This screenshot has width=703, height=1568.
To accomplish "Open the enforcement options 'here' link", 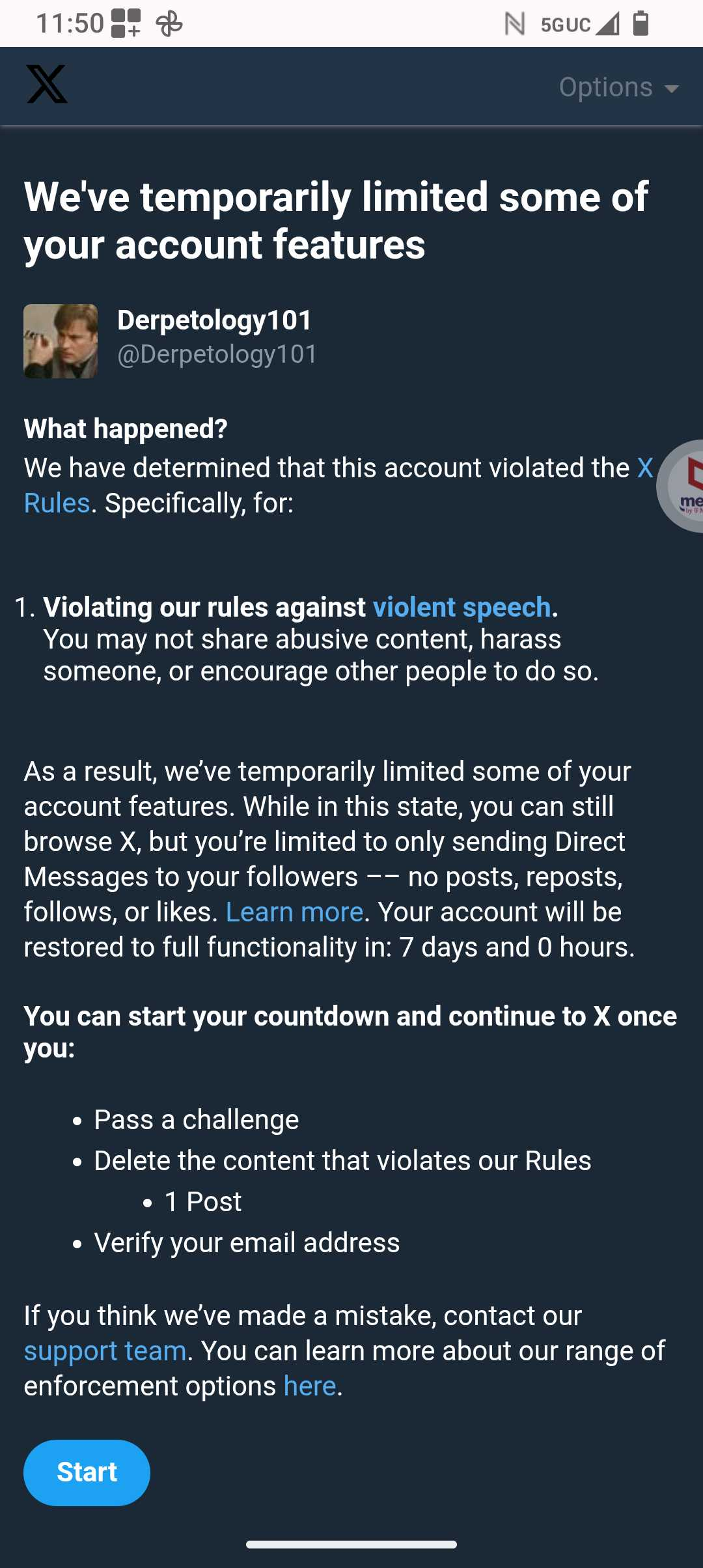I will (x=310, y=1386).
